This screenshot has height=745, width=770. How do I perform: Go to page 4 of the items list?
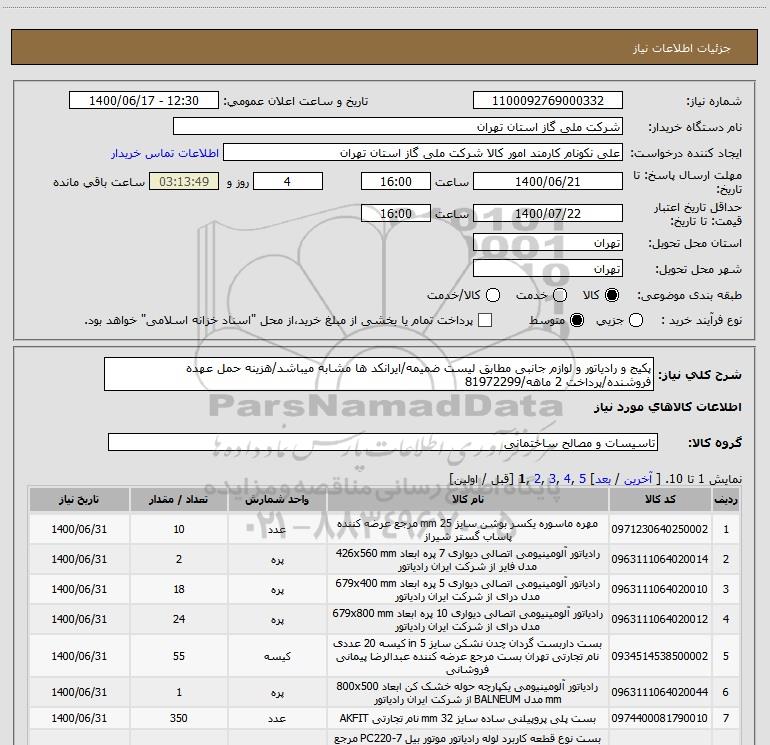click(567, 478)
